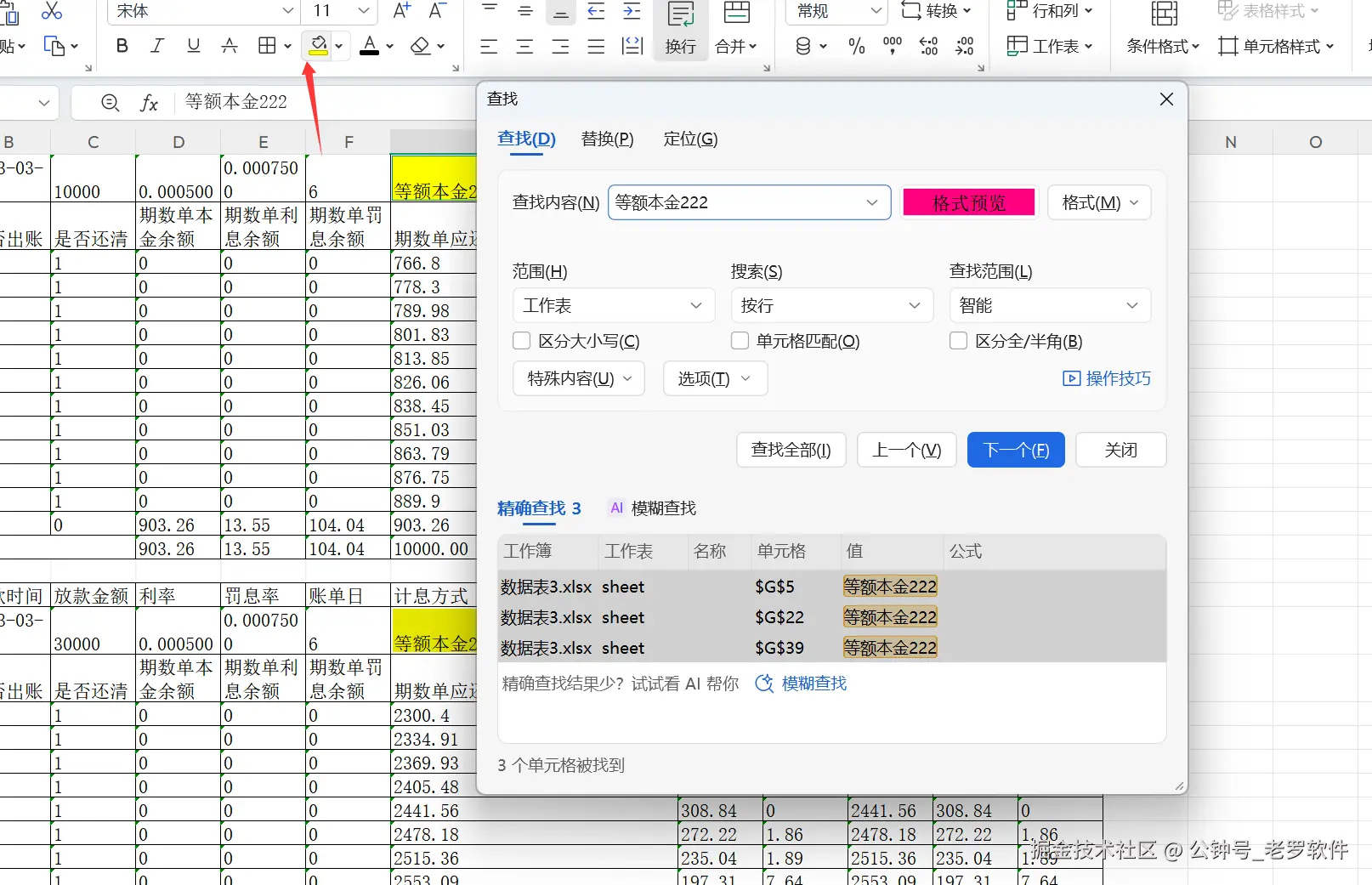The width and height of the screenshot is (1372, 885).
Task: Click the 查找全部(I) button
Action: click(x=791, y=450)
